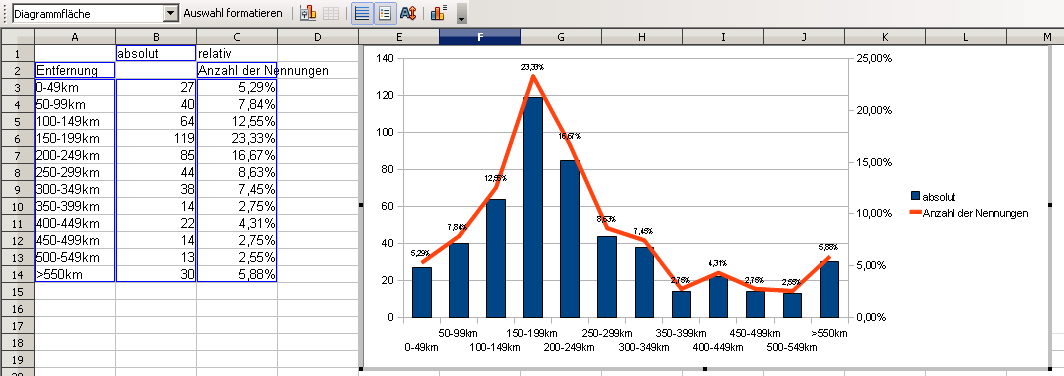Toggle legend display icon
The height and width of the screenshot is (376, 1064).
pos(385,13)
